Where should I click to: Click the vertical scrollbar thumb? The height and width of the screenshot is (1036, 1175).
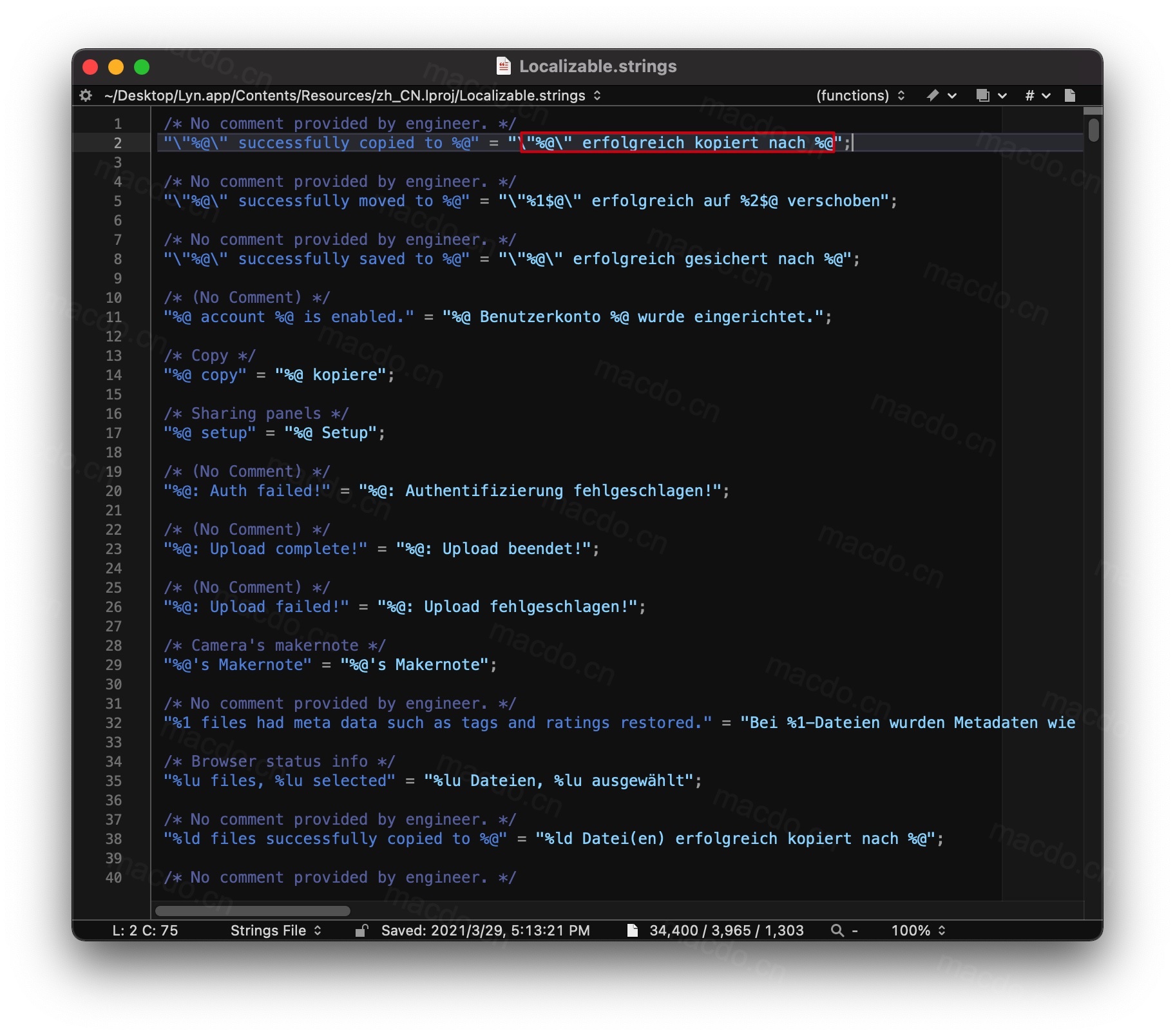click(x=1093, y=129)
